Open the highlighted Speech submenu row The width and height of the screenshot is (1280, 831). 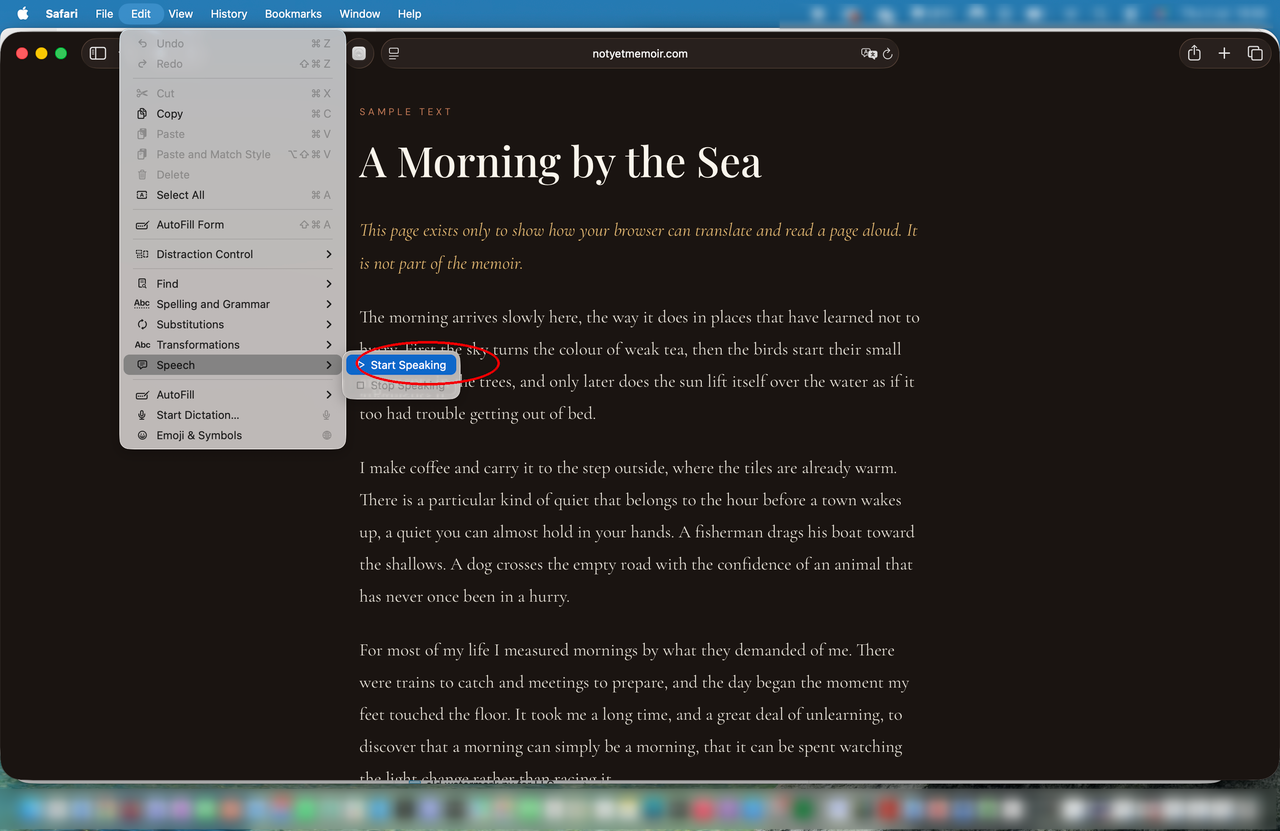(x=233, y=365)
